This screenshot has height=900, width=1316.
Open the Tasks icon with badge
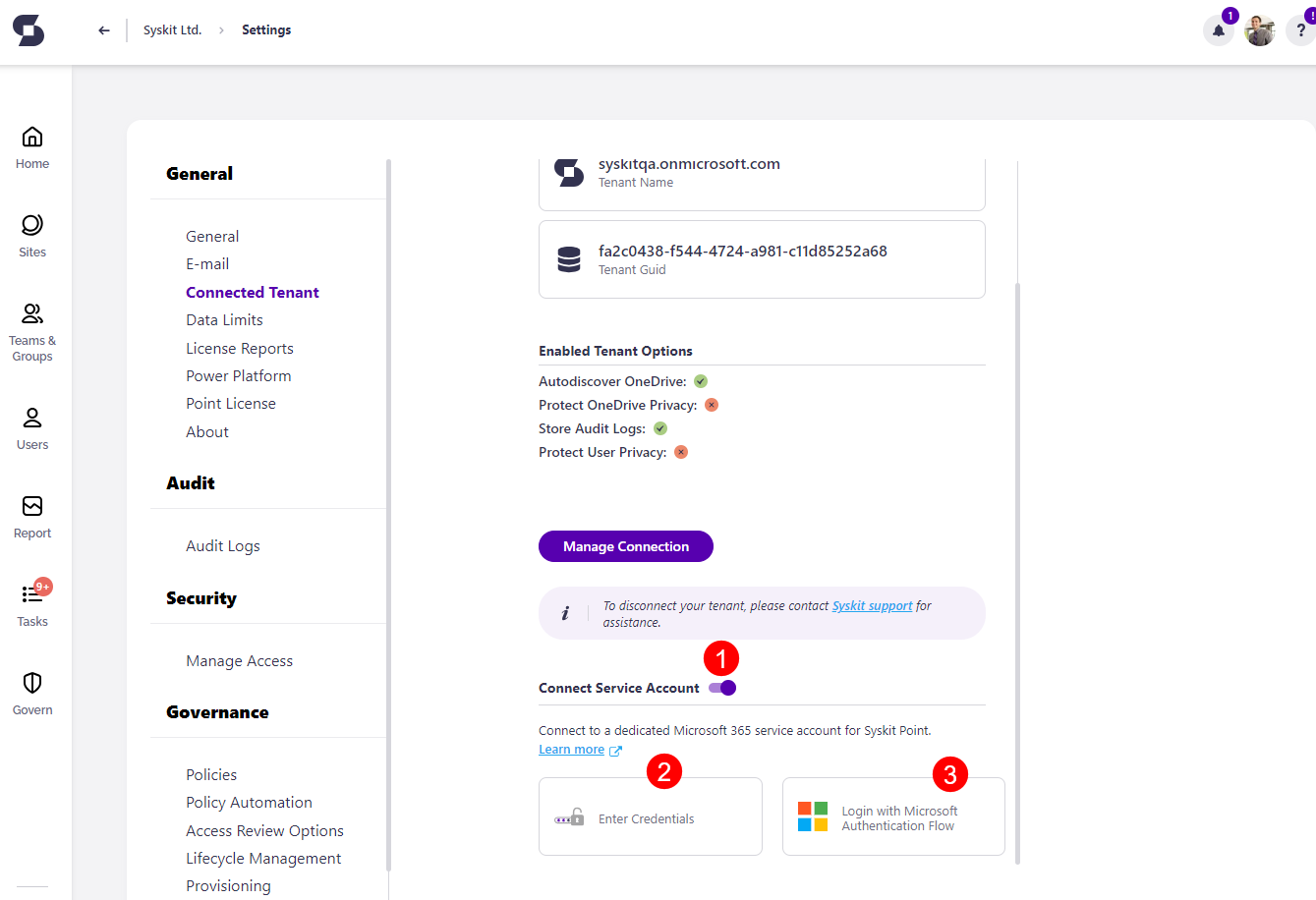[x=31, y=597]
